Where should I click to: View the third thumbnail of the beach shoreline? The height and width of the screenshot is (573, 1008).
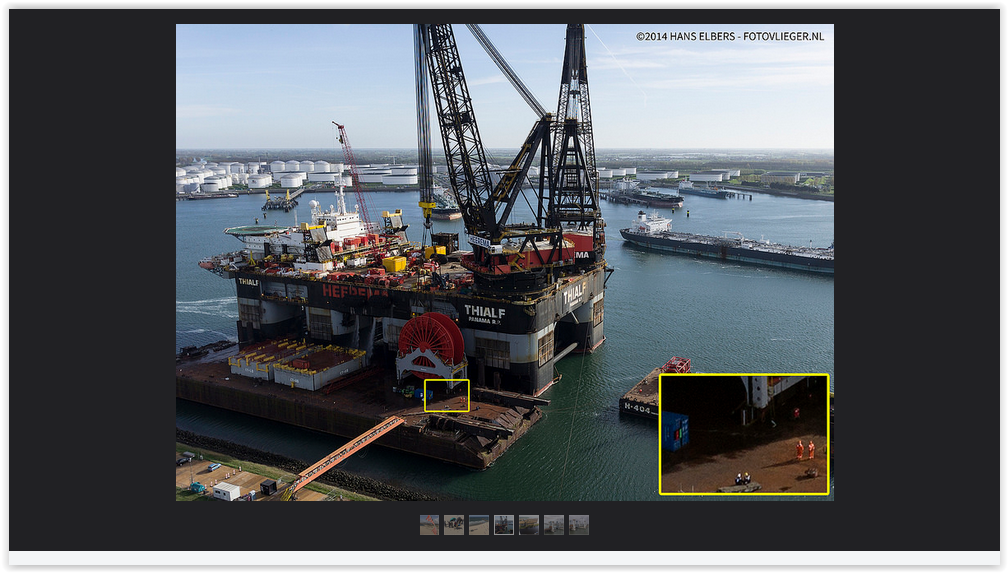coord(479,525)
